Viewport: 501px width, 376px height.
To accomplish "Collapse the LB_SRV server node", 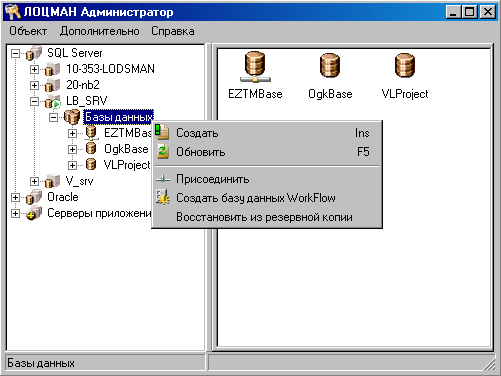I will 34,101.
